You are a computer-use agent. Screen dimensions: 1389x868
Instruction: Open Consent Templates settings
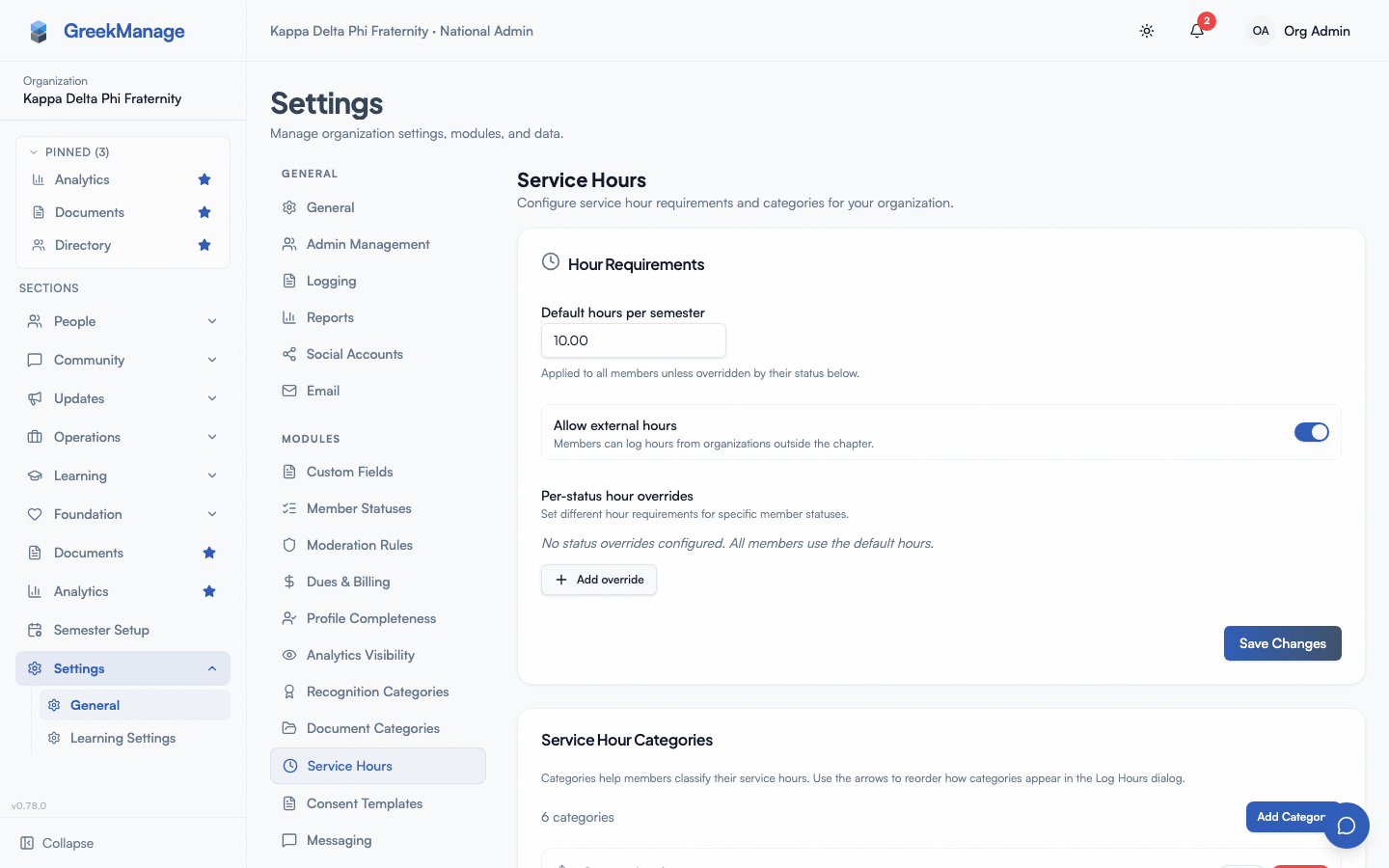tap(378, 803)
